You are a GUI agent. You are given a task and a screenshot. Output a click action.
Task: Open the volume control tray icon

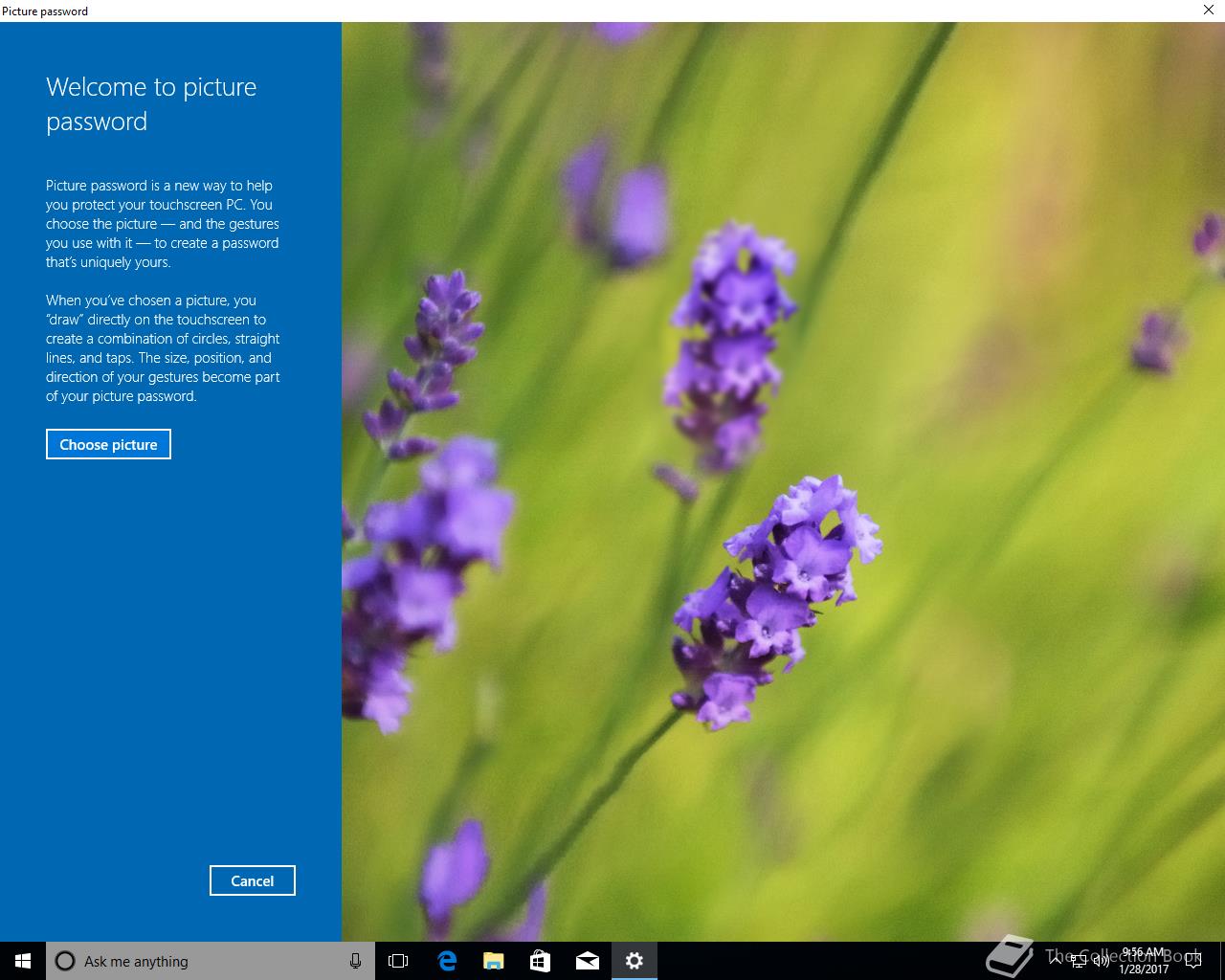coord(1101,962)
